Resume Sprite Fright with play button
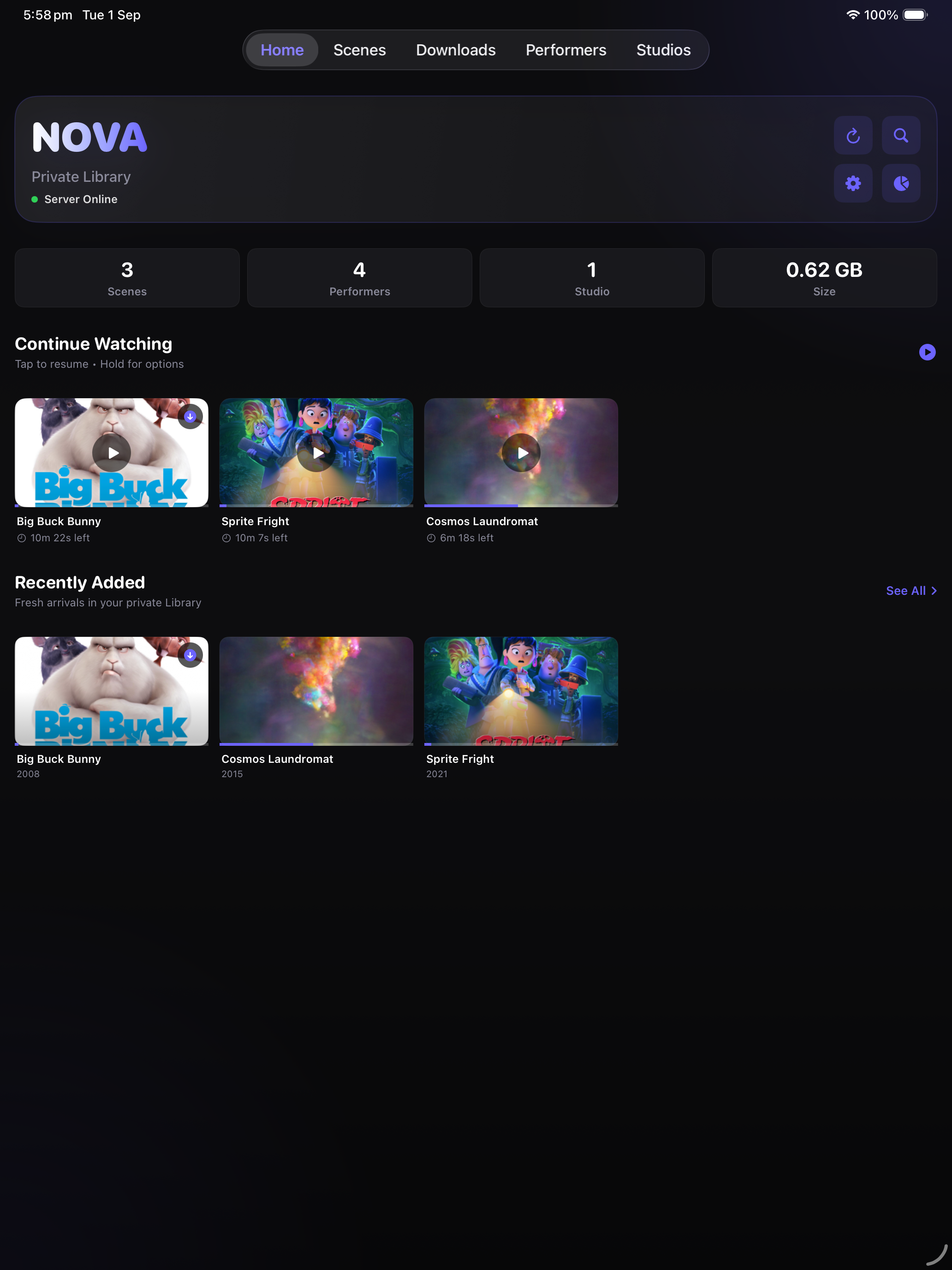This screenshot has width=952, height=1270. (x=316, y=453)
